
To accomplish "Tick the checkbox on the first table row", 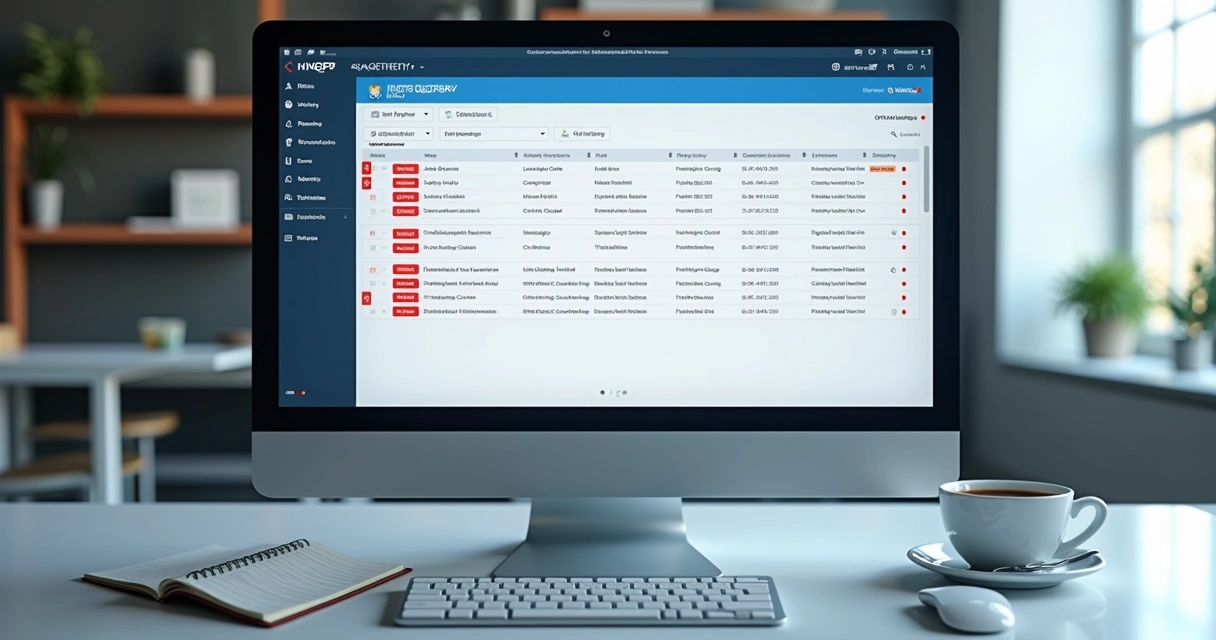I will (x=376, y=168).
